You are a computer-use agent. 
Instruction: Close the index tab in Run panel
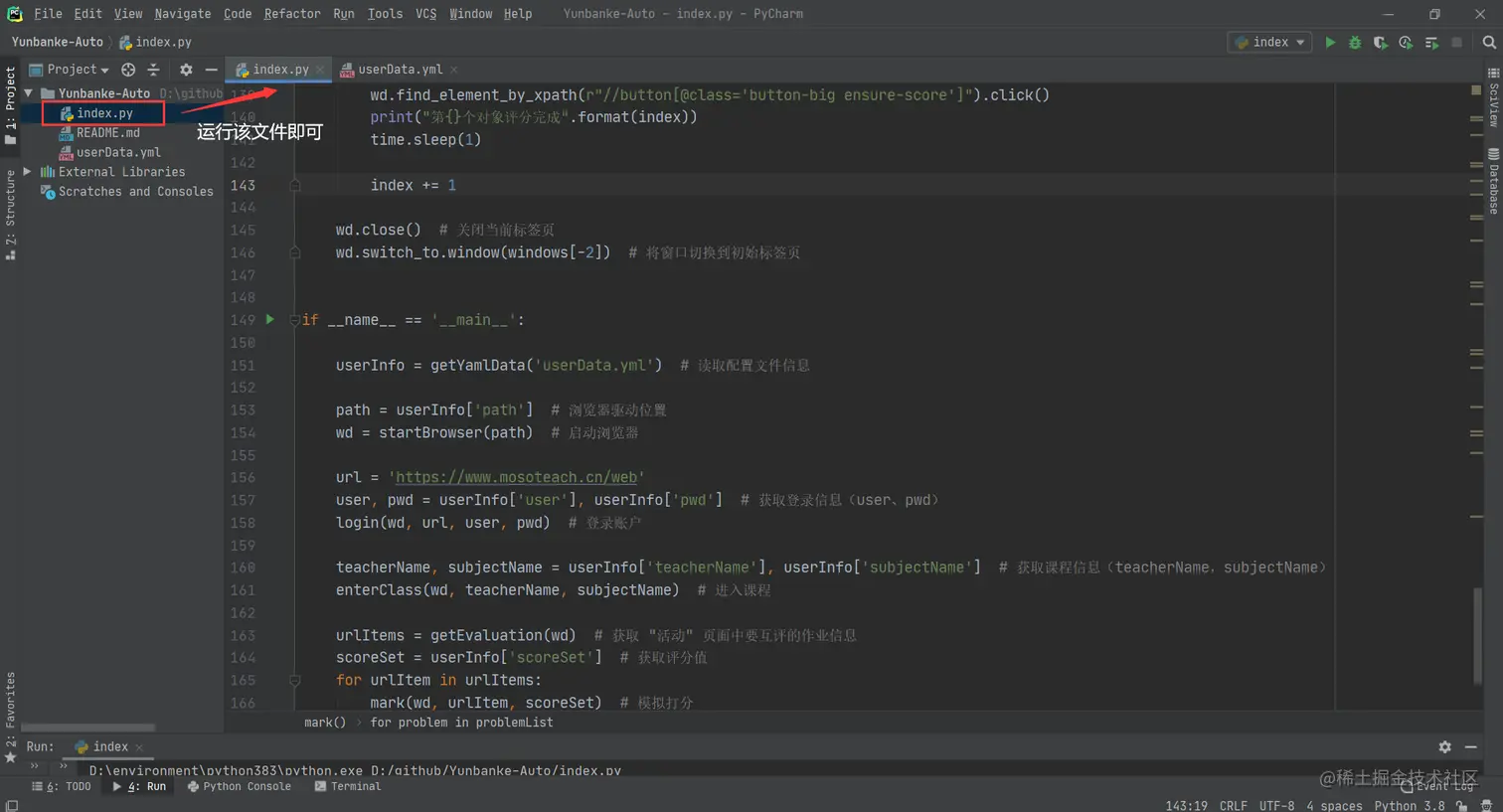[x=139, y=747]
